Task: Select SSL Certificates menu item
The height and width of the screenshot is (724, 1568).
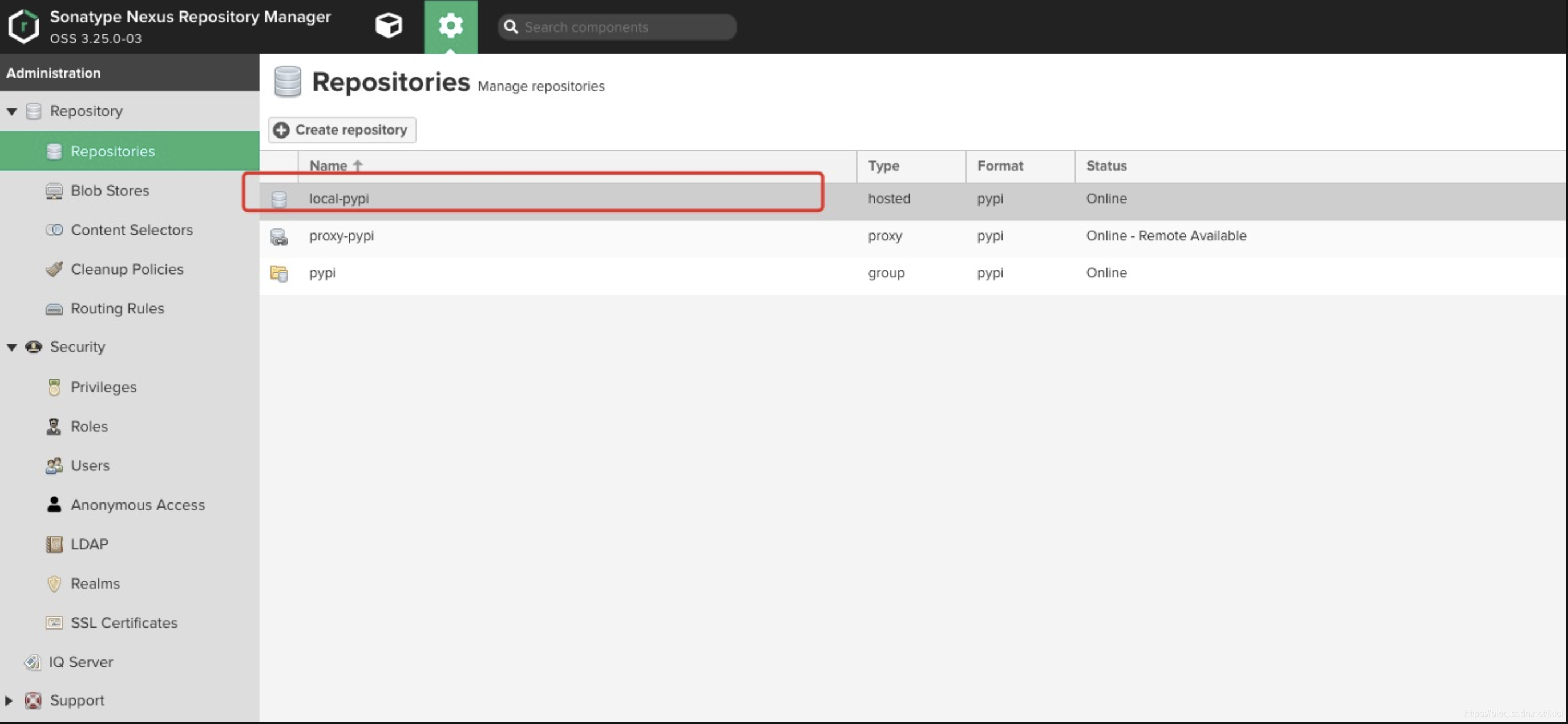Action: click(124, 622)
